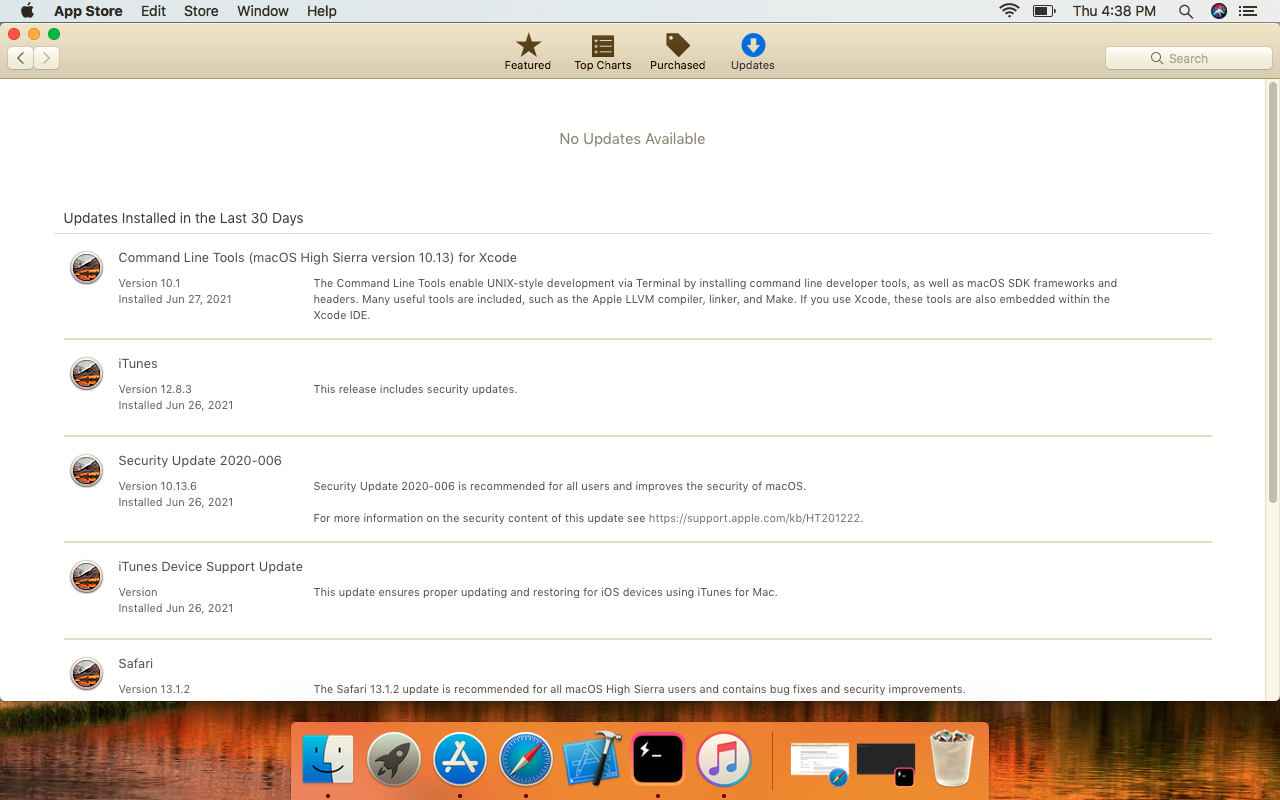This screenshot has width=1280, height=800.
Task: Click the Version 12.8.3 text
Action: click(x=155, y=389)
